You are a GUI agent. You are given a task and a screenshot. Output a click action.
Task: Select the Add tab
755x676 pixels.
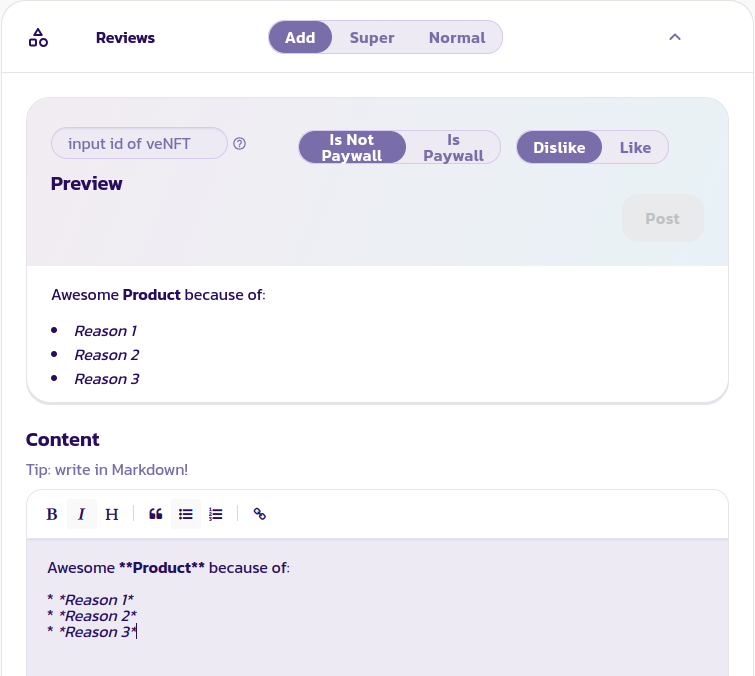click(x=300, y=38)
